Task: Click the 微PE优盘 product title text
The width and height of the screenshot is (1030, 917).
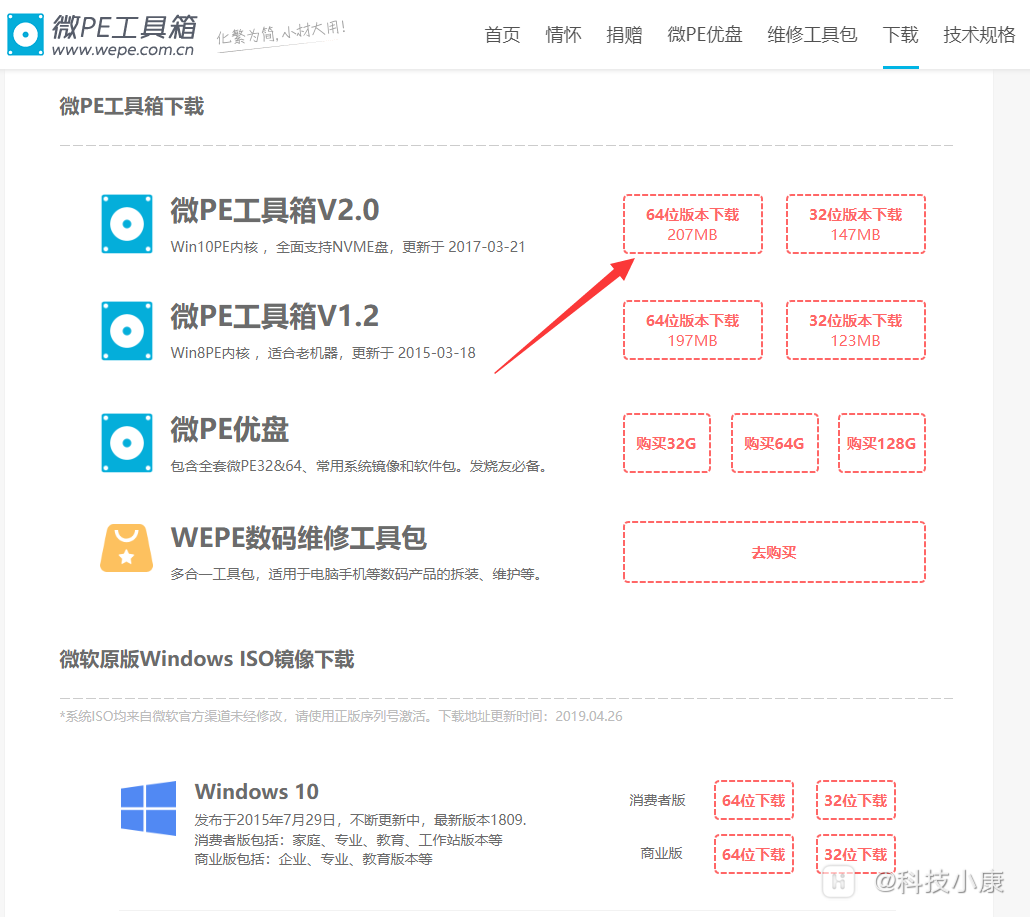Action: [x=229, y=430]
